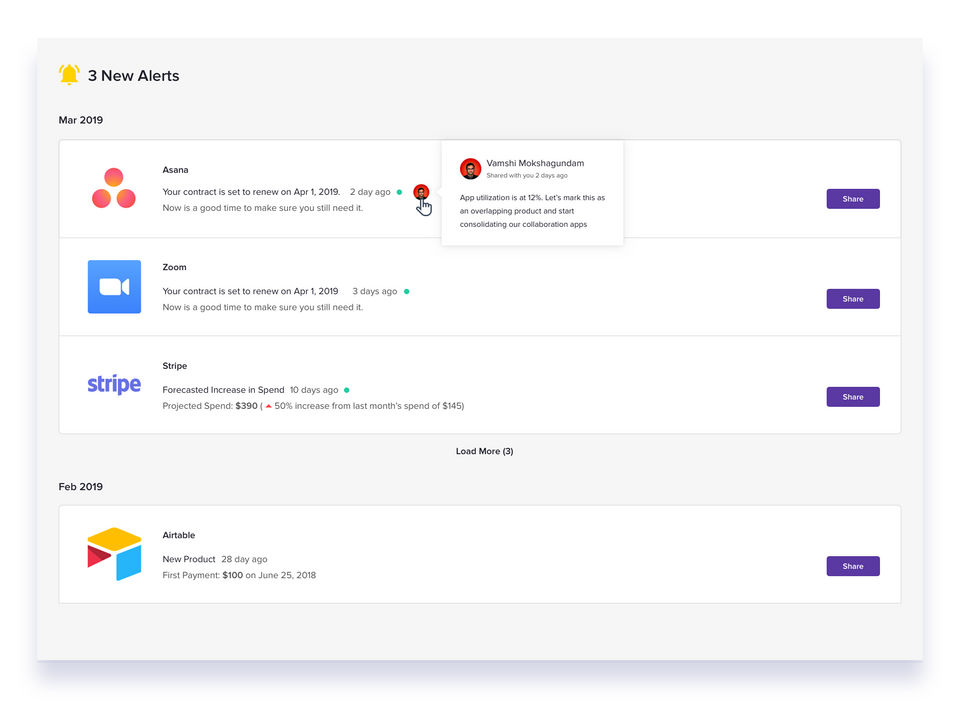Image resolution: width=960 pixels, height=707 pixels.
Task: Open the Airtable app name link
Action: point(179,536)
